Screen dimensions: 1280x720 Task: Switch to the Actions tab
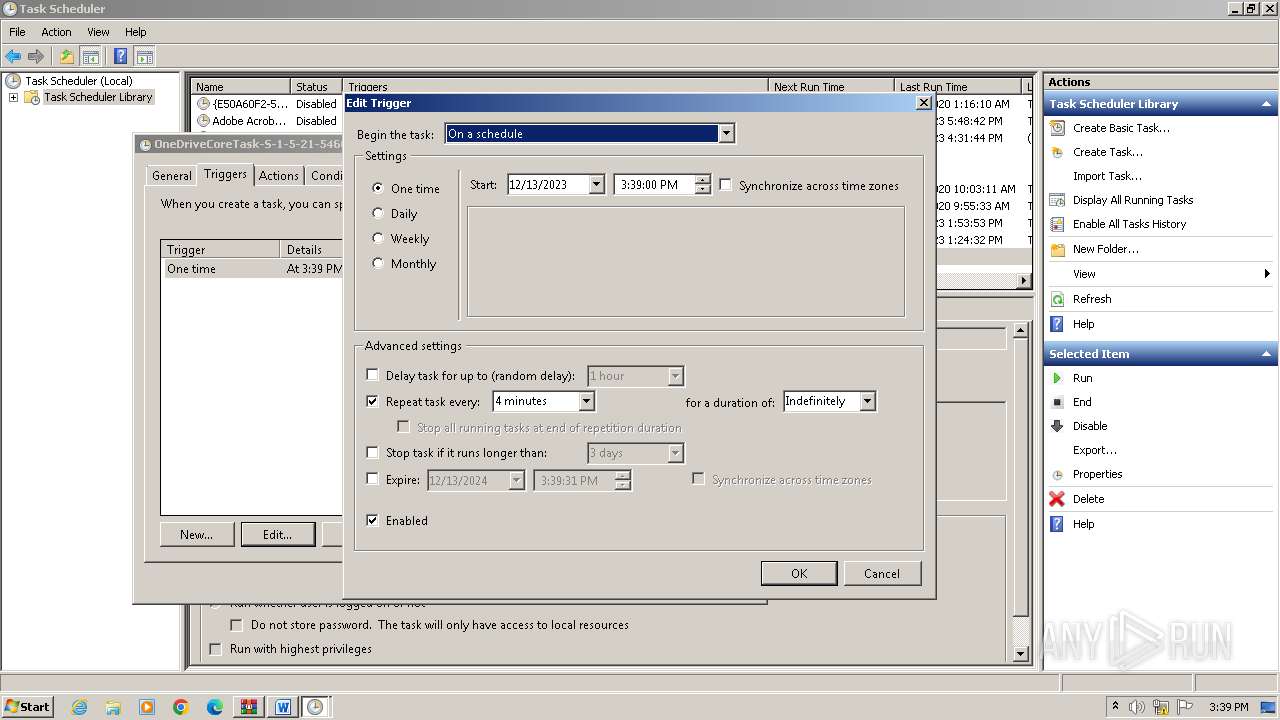pyautogui.click(x=279, y=175)
